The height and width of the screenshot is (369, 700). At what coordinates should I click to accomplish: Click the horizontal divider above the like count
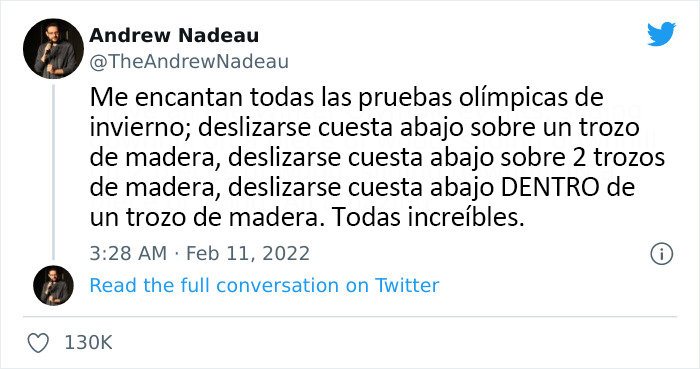pyautogui.click(x=350, y=317)
